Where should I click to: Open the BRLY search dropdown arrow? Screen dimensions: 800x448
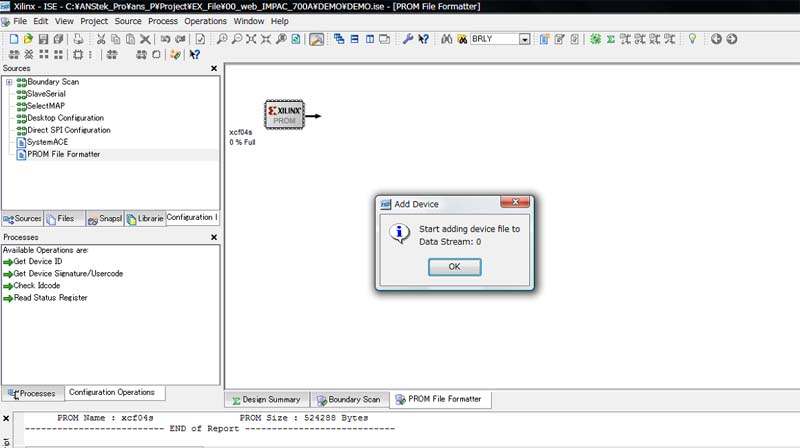(x=524, y=39)
